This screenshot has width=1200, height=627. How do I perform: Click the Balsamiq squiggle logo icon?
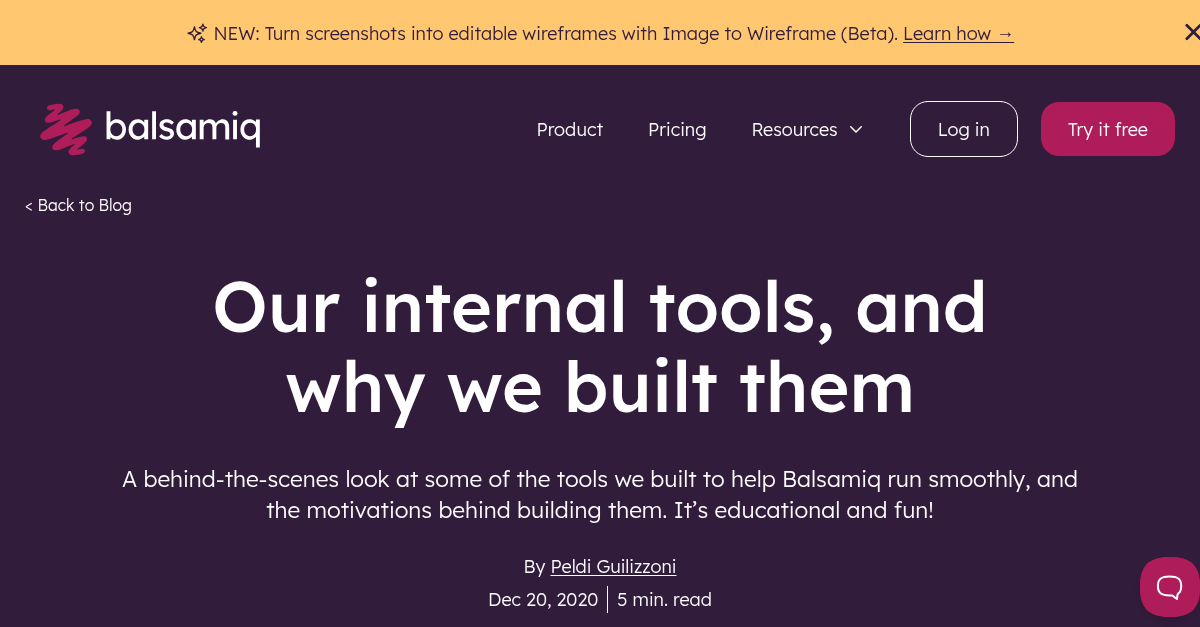(x=64, y=128)
